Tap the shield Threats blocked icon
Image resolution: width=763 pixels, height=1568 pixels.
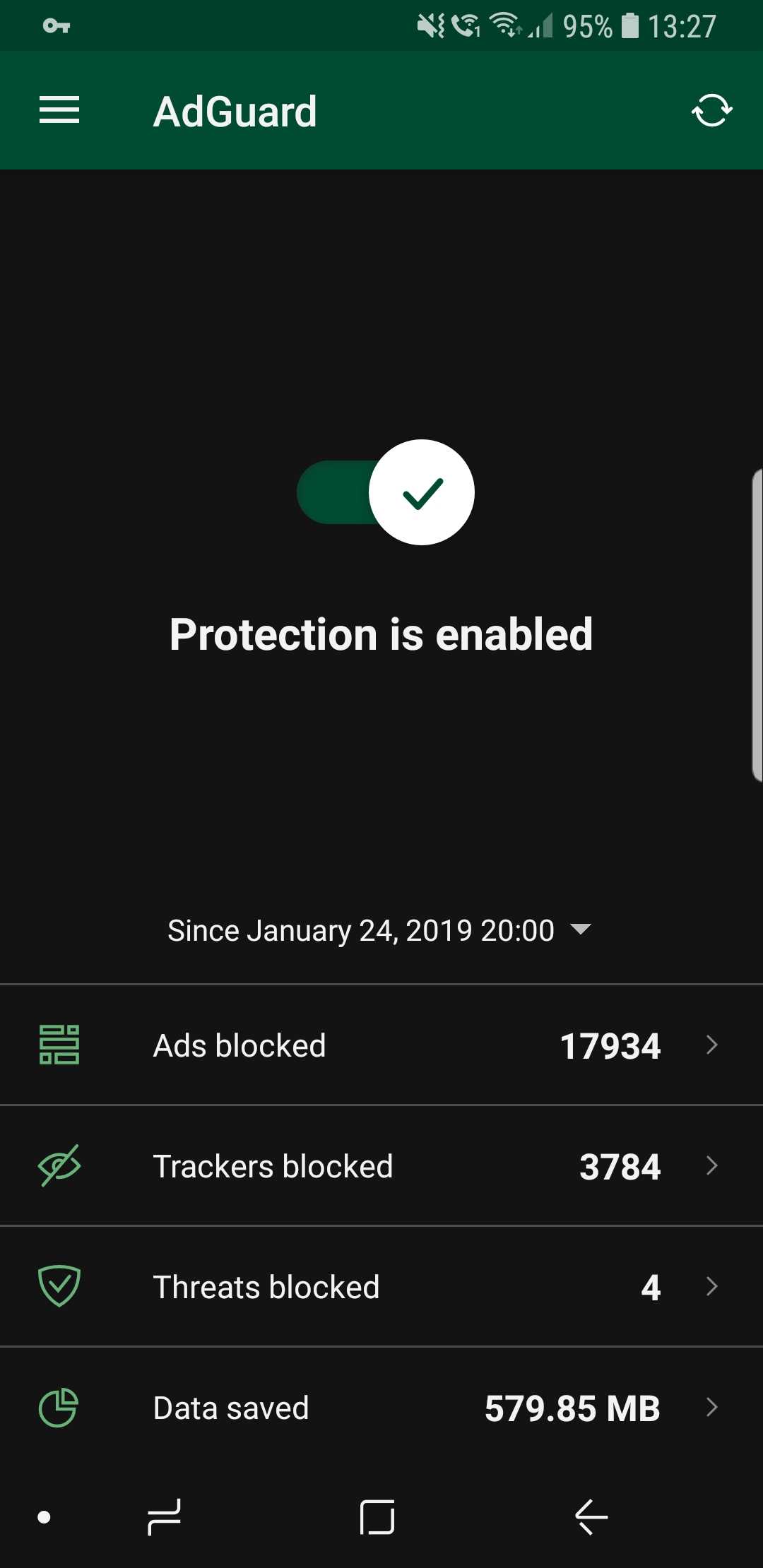(x=59, y=1285)
